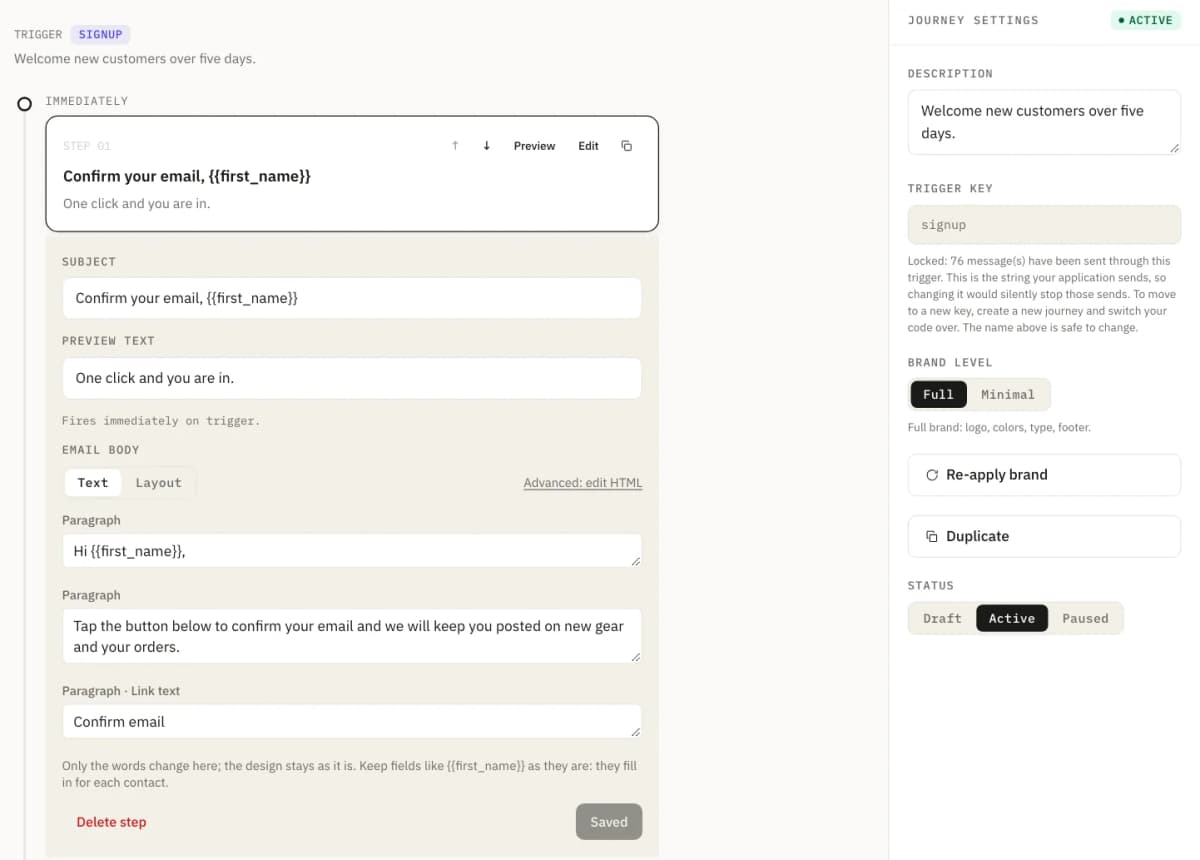Click Edit on Step 01
Screen dimensions: 1200x860
coord(588,146)
